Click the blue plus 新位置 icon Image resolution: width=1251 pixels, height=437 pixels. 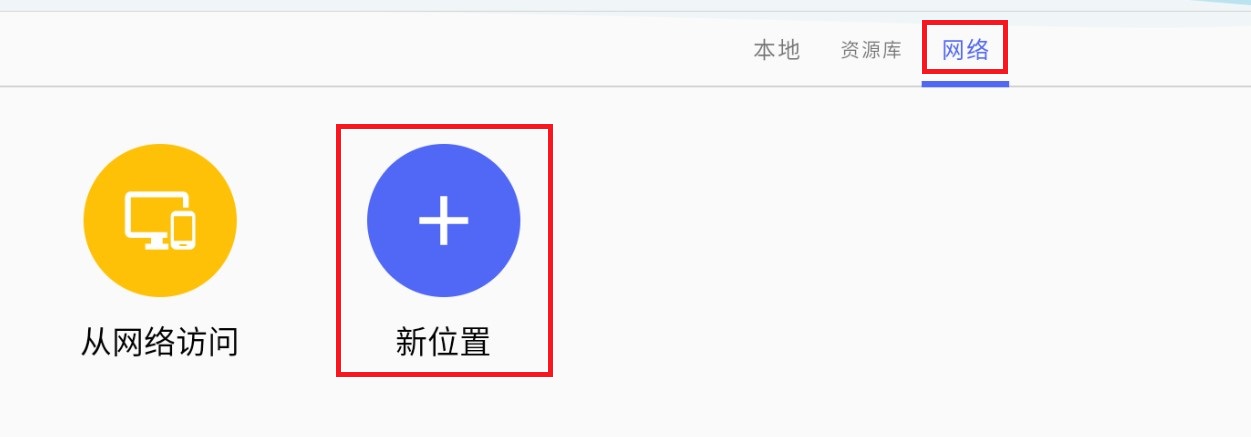point(443,220)
